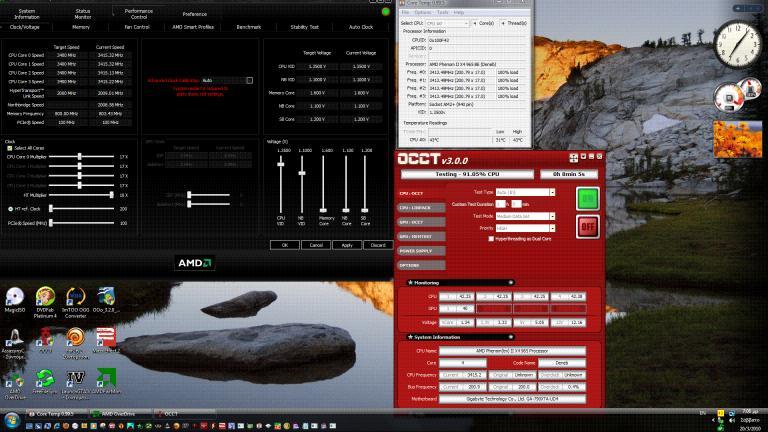768x432 pixels.
Task: Open the Stability Test tab
Action: tap(304, 27)
